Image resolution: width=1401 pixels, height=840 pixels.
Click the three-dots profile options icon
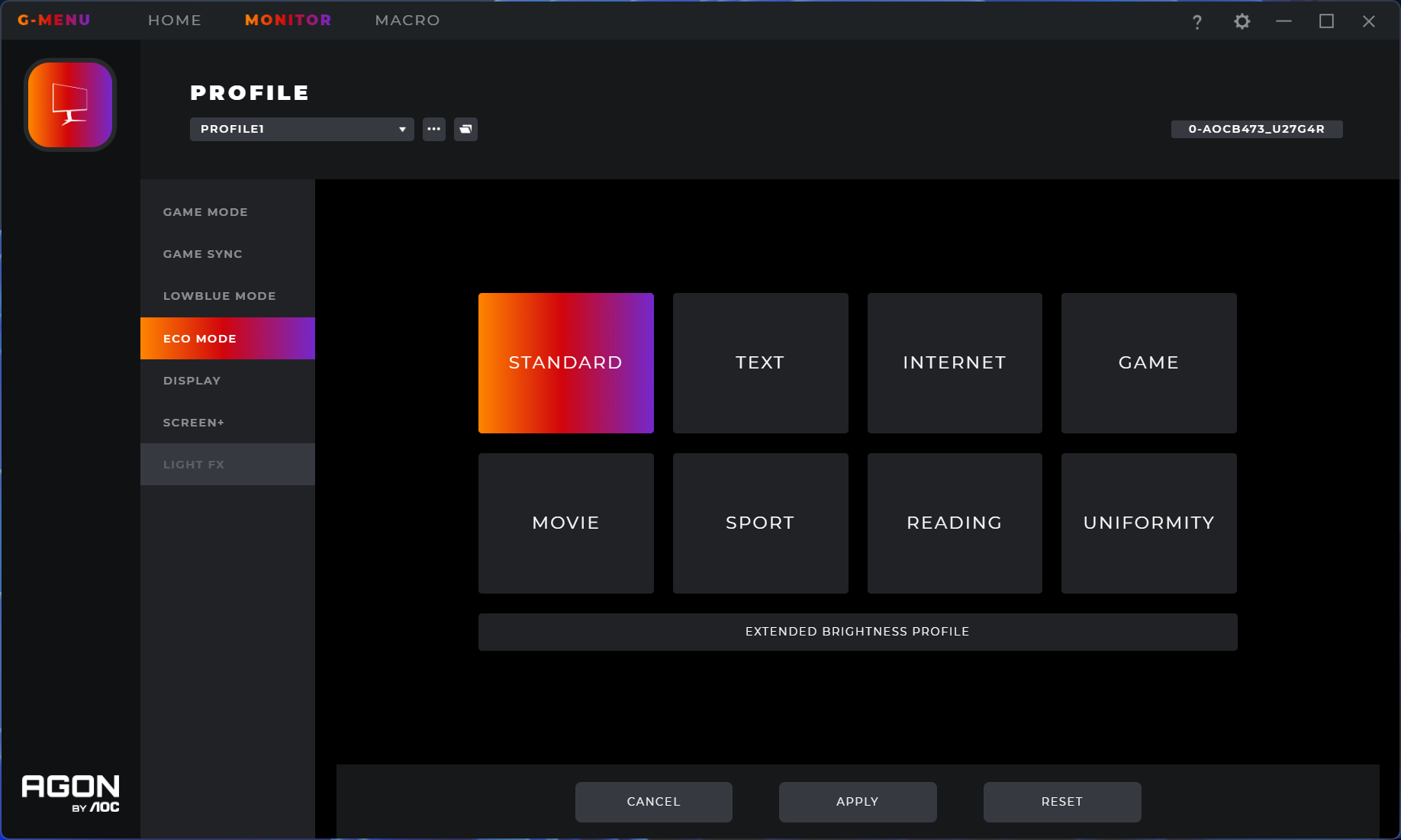[x=434, y=129]
